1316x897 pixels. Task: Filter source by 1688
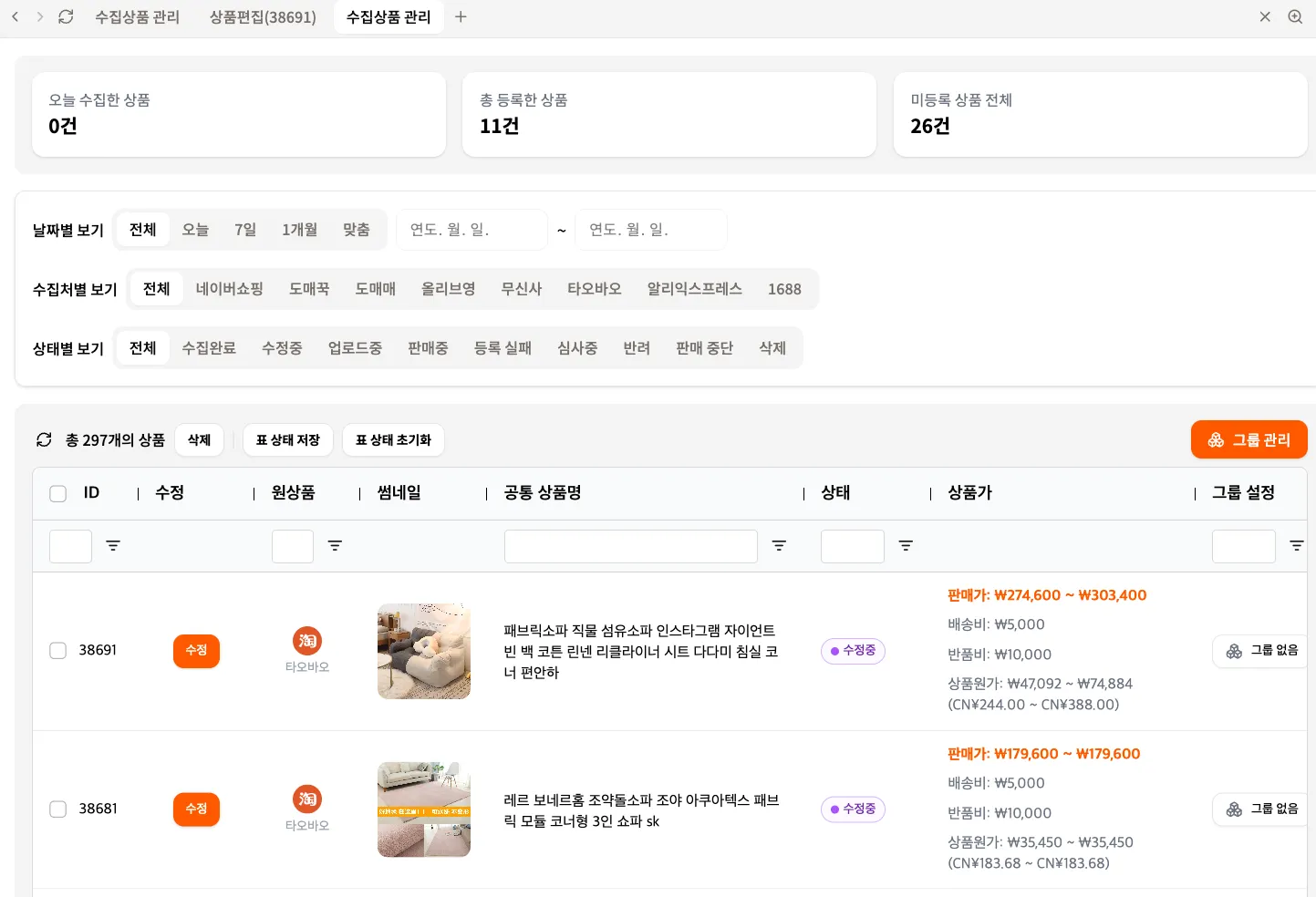[784, 289]
